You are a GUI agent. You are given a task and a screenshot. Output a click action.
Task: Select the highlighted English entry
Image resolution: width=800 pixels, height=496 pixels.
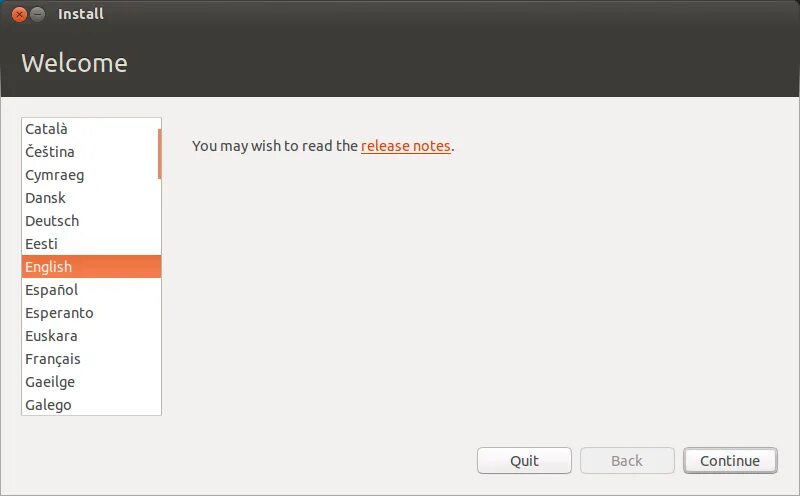91,266
